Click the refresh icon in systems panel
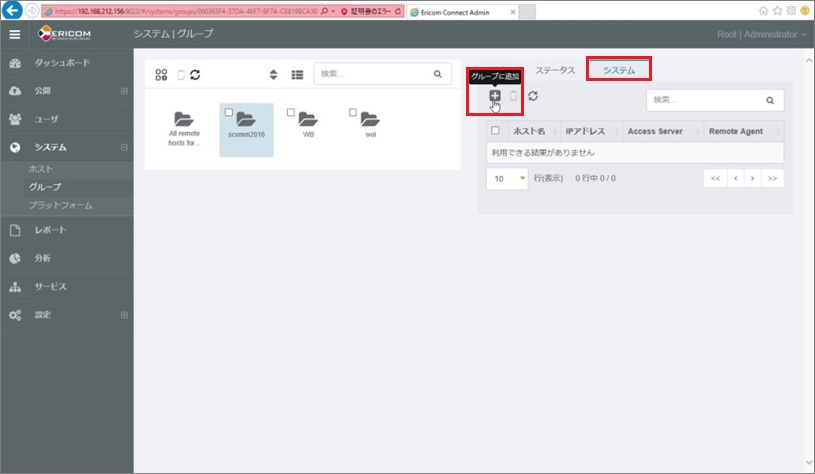815x474 pixels. (533, 96)
